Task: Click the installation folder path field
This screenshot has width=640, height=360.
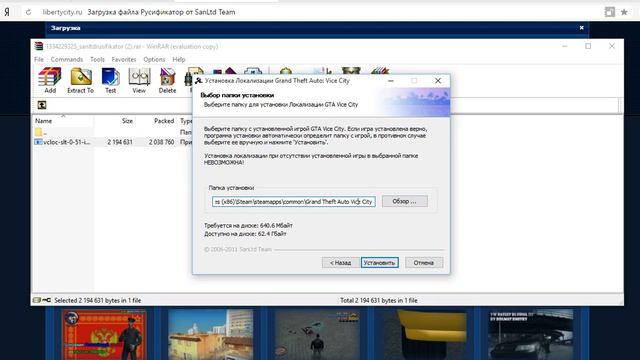Action: [x=293, y=202]
